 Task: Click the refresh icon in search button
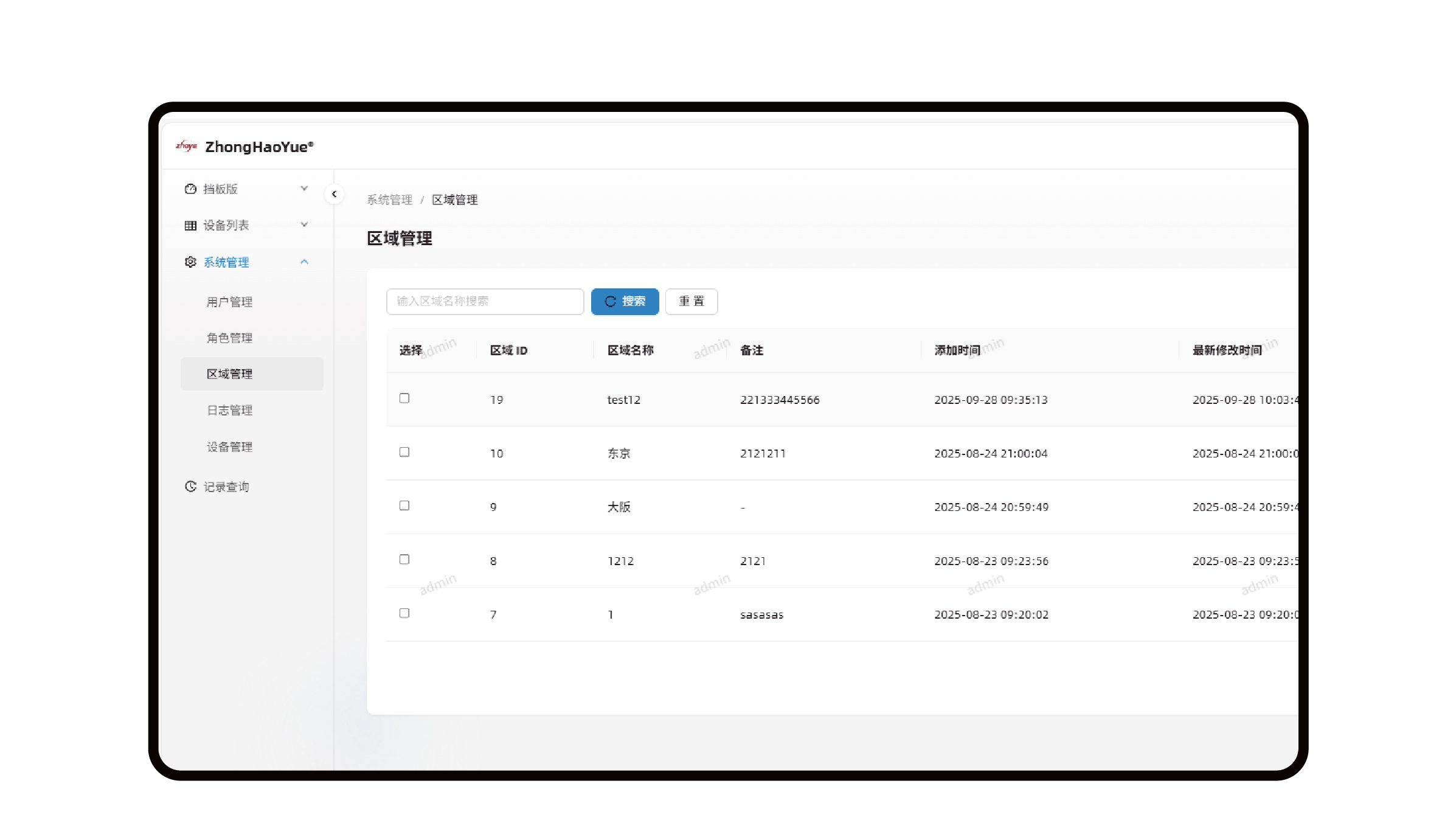tap(611, 302)
